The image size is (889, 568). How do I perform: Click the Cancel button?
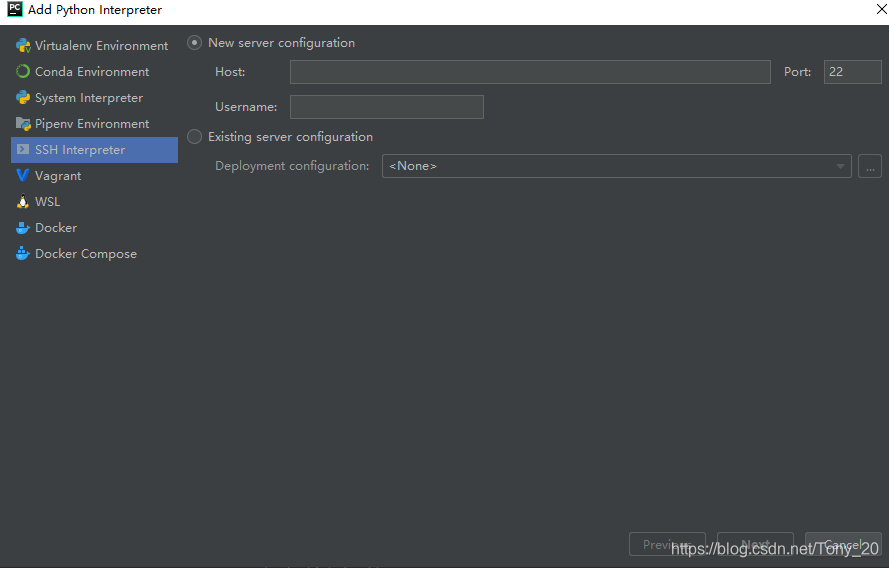(843, 544)
